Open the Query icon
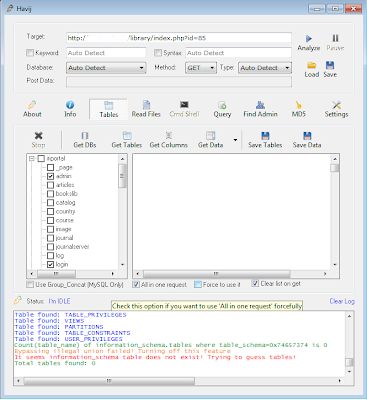Image resolution: width=367 pixels, height=400 pixels. pos(222,105)
